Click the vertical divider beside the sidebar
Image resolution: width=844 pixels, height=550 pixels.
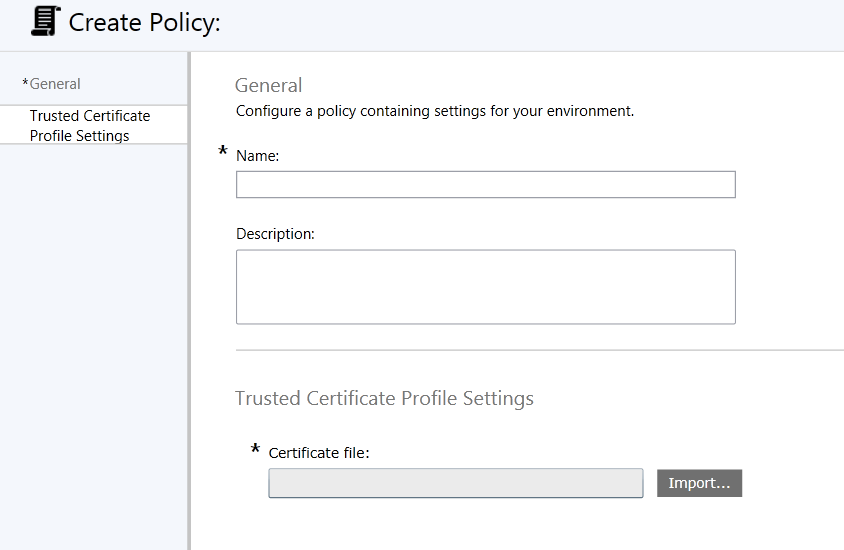pyautogui.click(x=189, y=301)
